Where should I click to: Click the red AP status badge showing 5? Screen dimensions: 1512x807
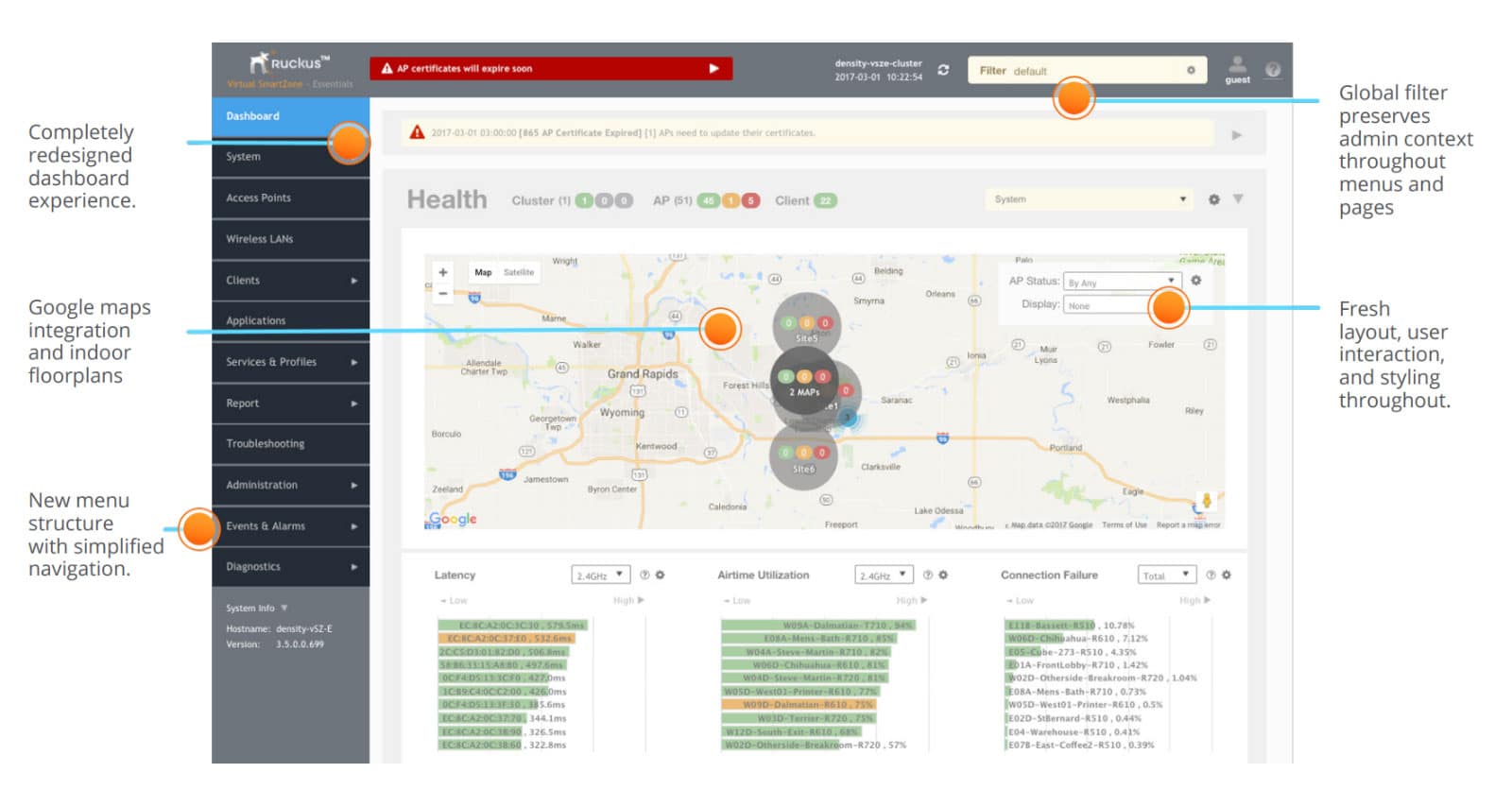[750, 200]
